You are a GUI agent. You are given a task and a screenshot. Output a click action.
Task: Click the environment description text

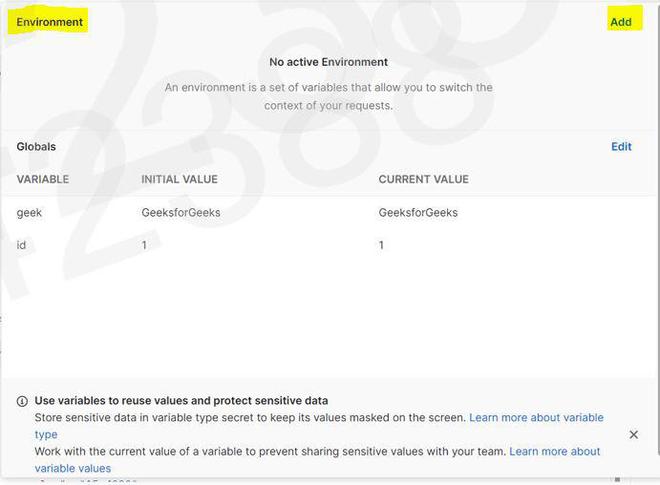[328, 96]
